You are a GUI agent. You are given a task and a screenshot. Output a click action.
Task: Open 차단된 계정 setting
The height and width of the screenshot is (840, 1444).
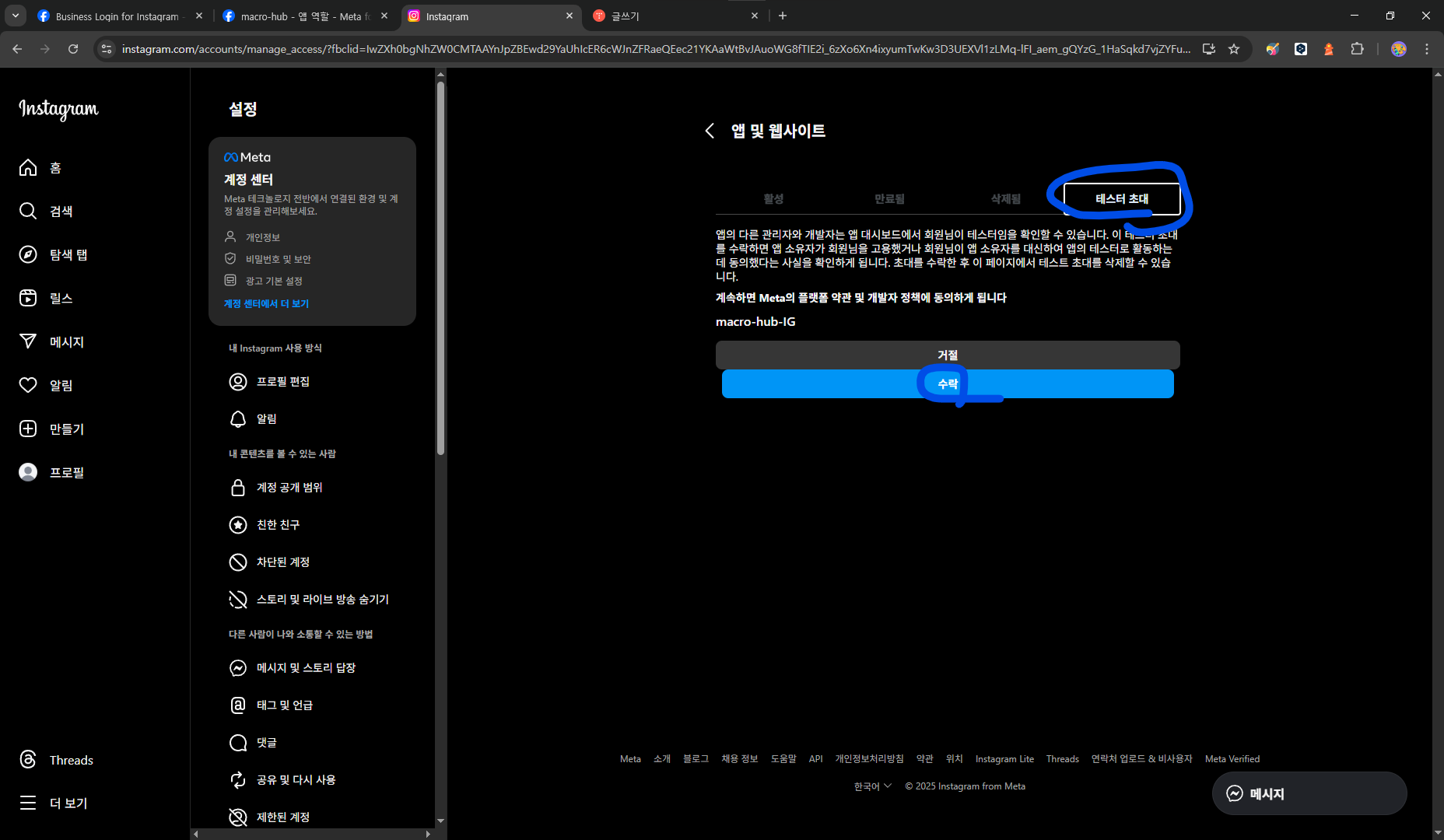pos(269,562)
